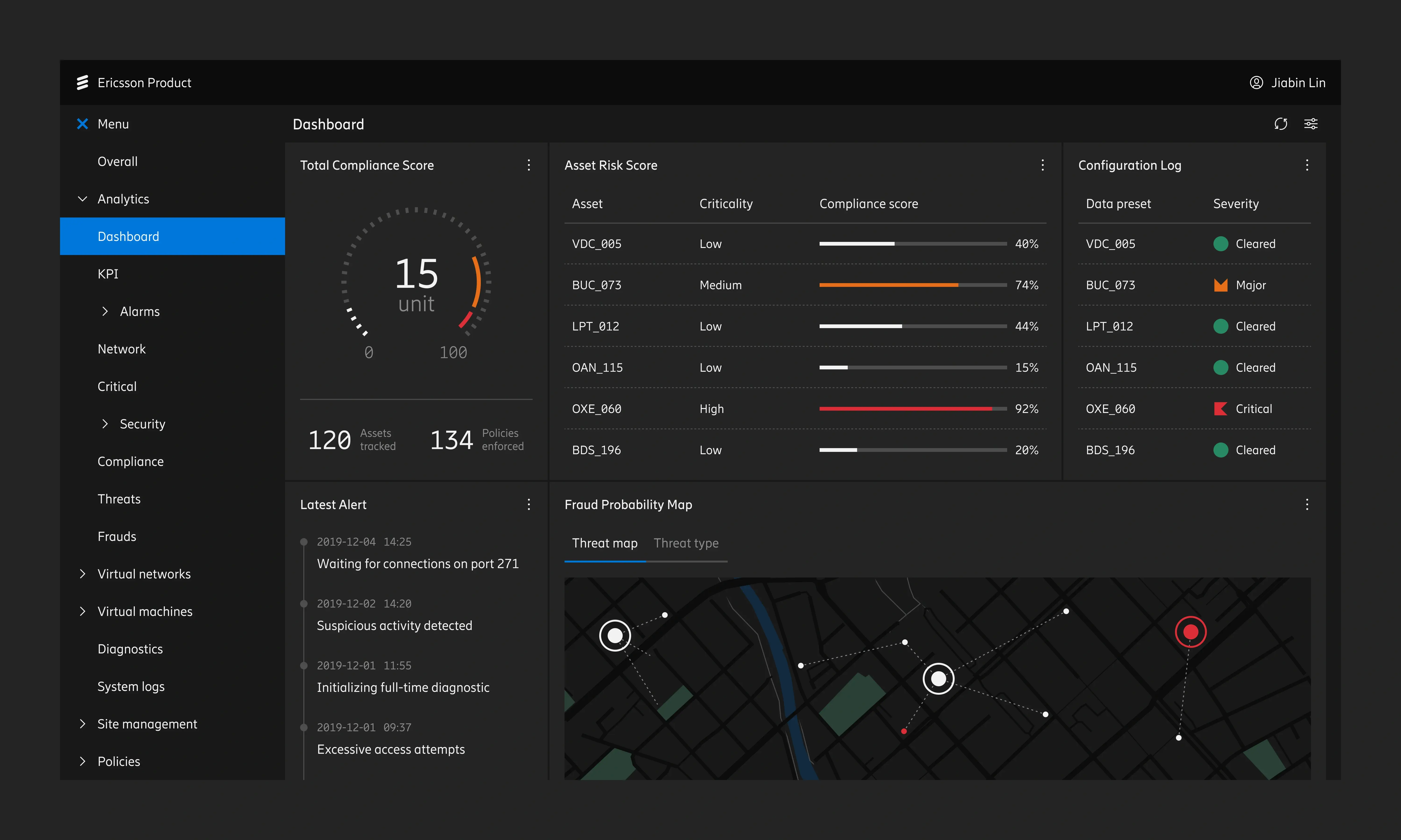Click the dashboard refresh icon

coord(1280,124)
